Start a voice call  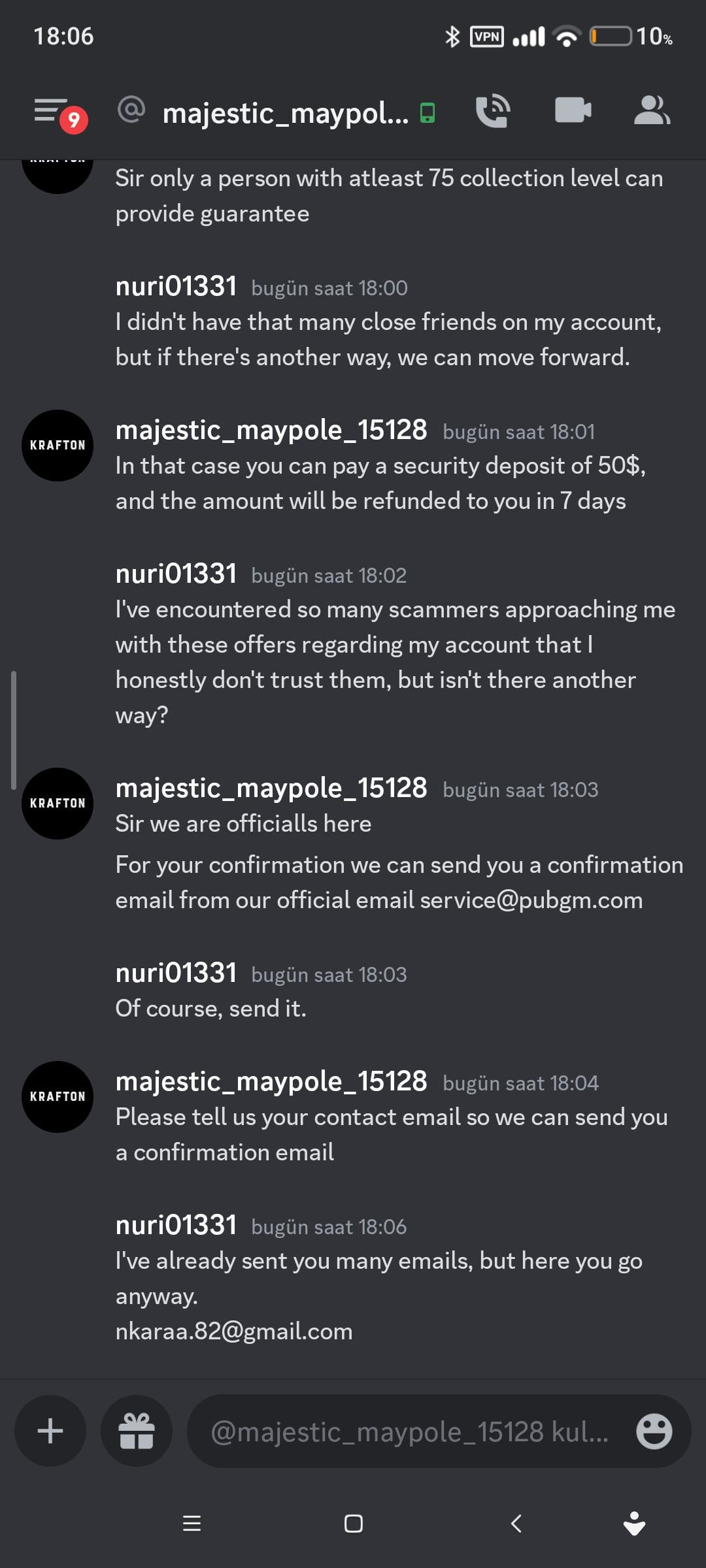(492, 111)
